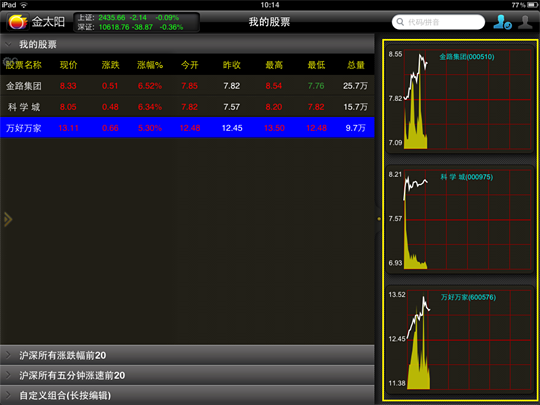Expand 沪深所有涨跌幅前20 section
Screen dimensions: 540x405
pos(187,355)
